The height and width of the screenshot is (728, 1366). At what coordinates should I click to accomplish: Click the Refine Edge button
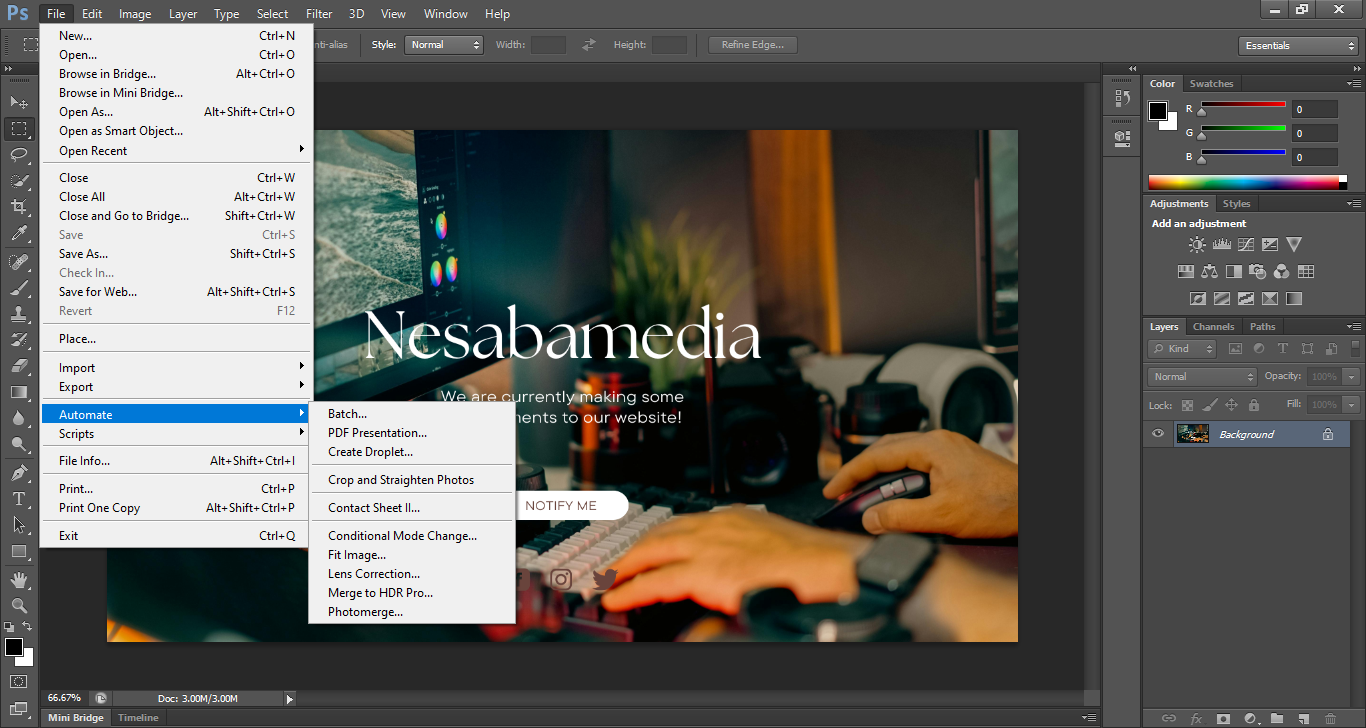tap(752, 45)
